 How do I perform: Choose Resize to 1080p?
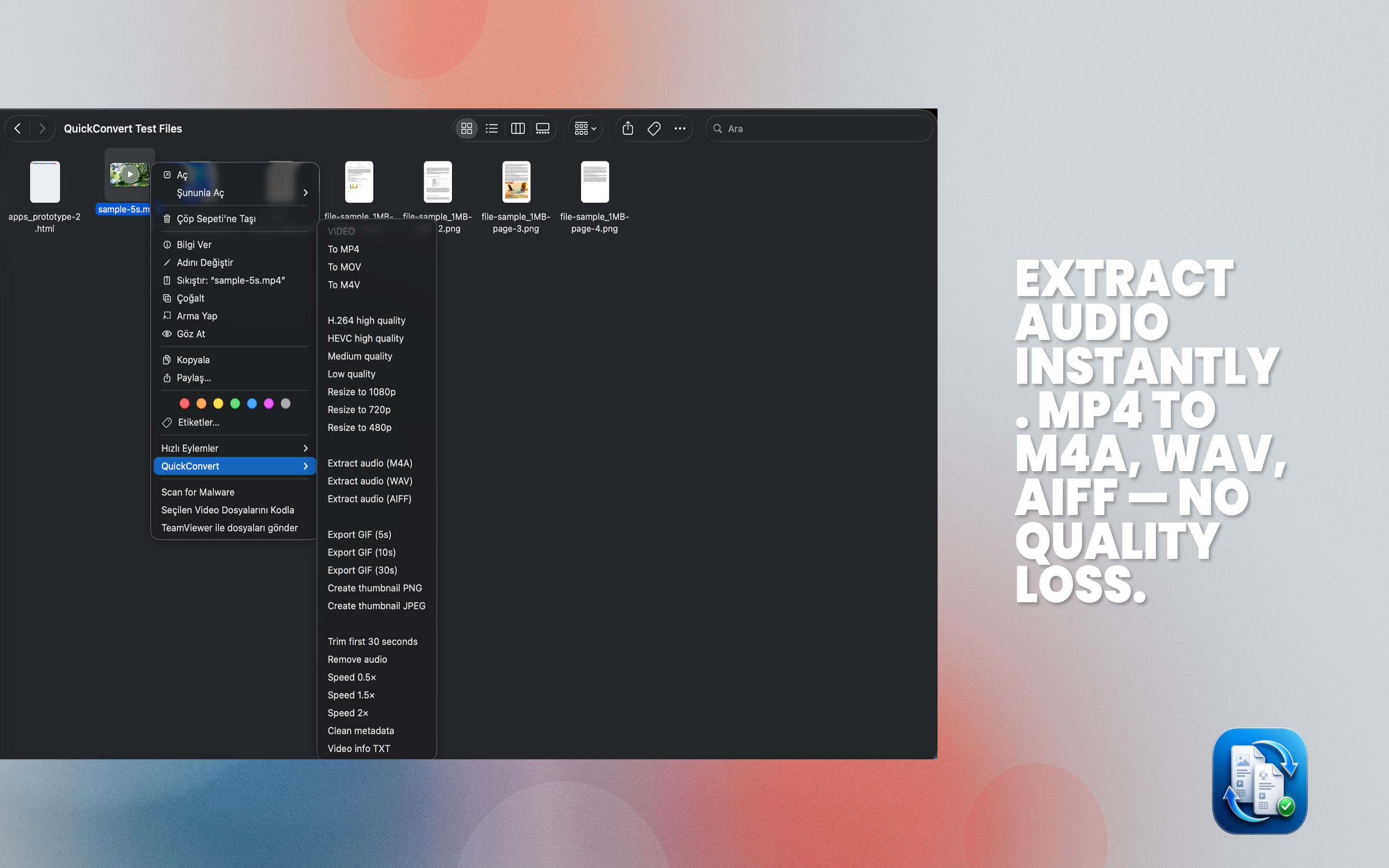point(377,392)
